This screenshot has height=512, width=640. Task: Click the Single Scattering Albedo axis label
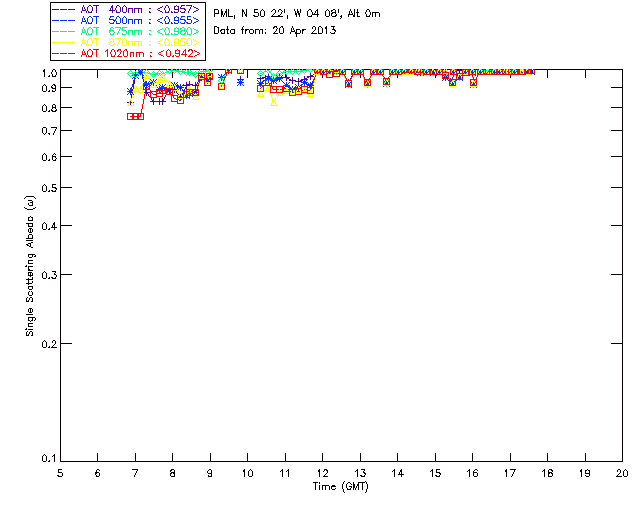pos(30,266)
